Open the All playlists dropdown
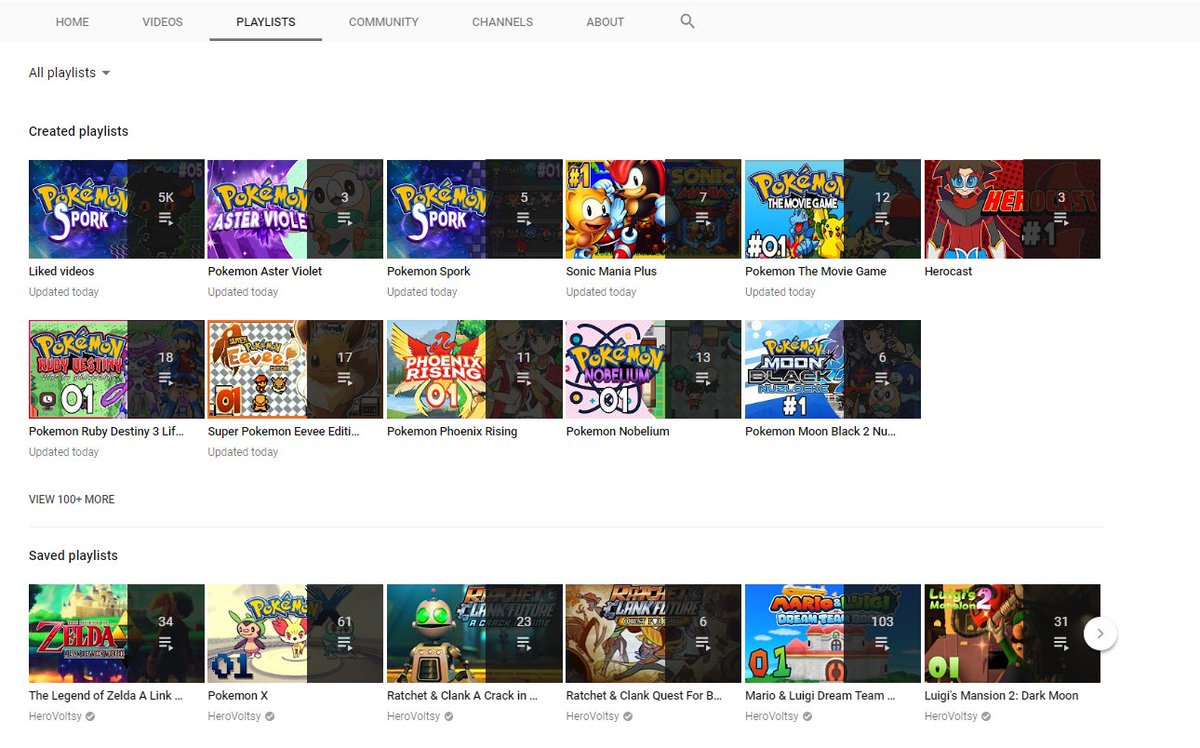This screenshot has height=748, width=1200. [70, 73]
